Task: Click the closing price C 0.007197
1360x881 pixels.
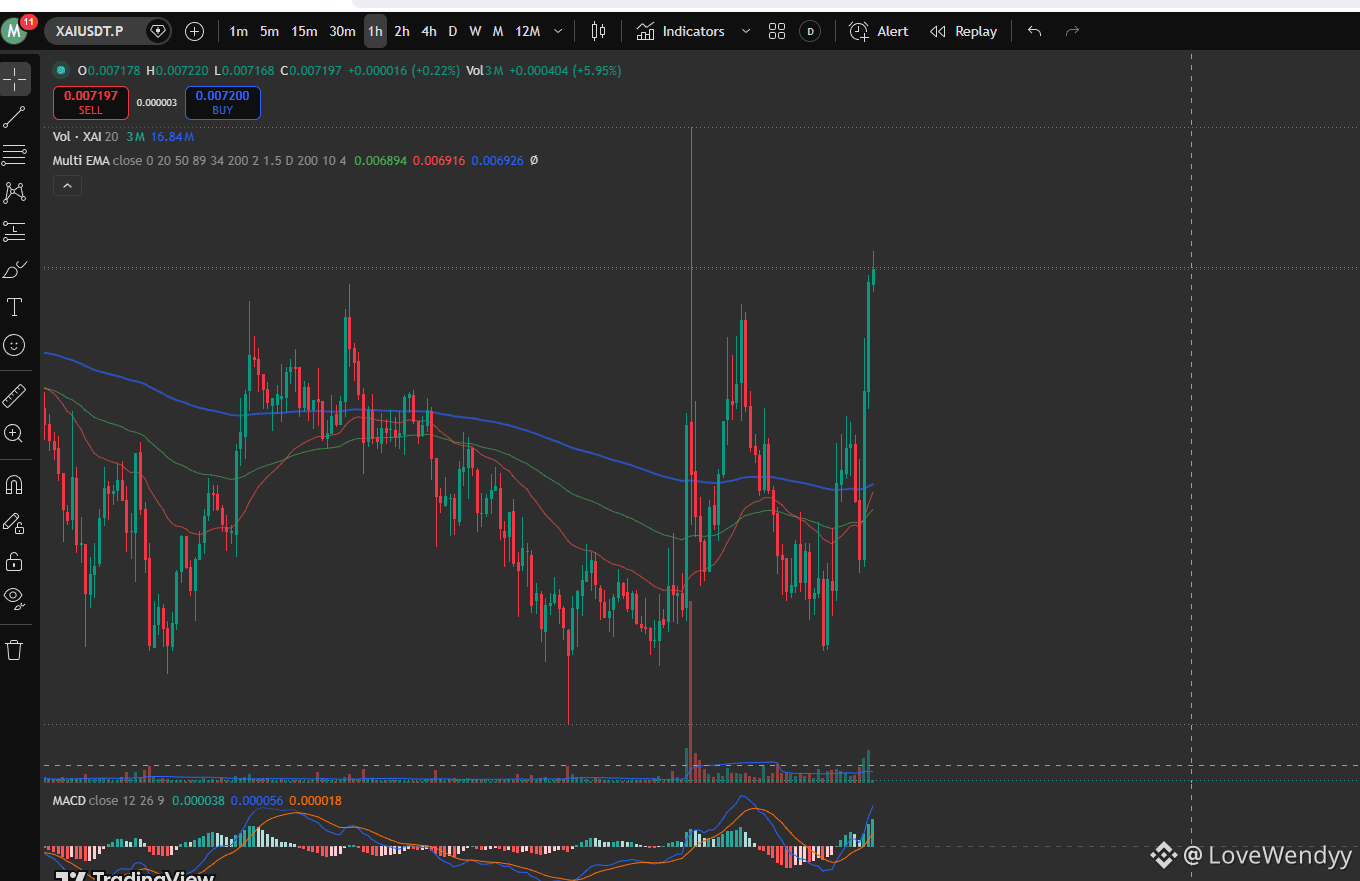Action: pyautogui.click(x=311, y=71)
